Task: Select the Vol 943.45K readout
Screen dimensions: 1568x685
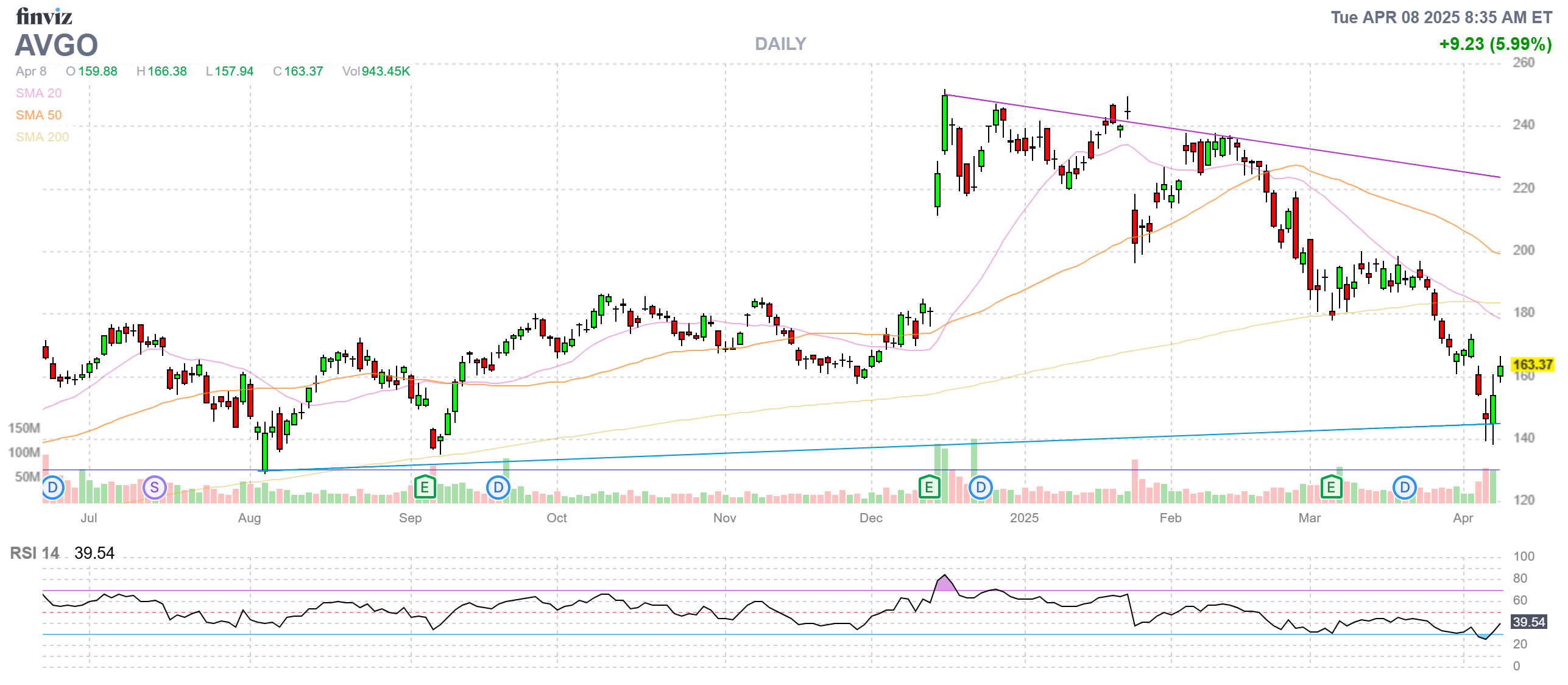Action: 376,71
